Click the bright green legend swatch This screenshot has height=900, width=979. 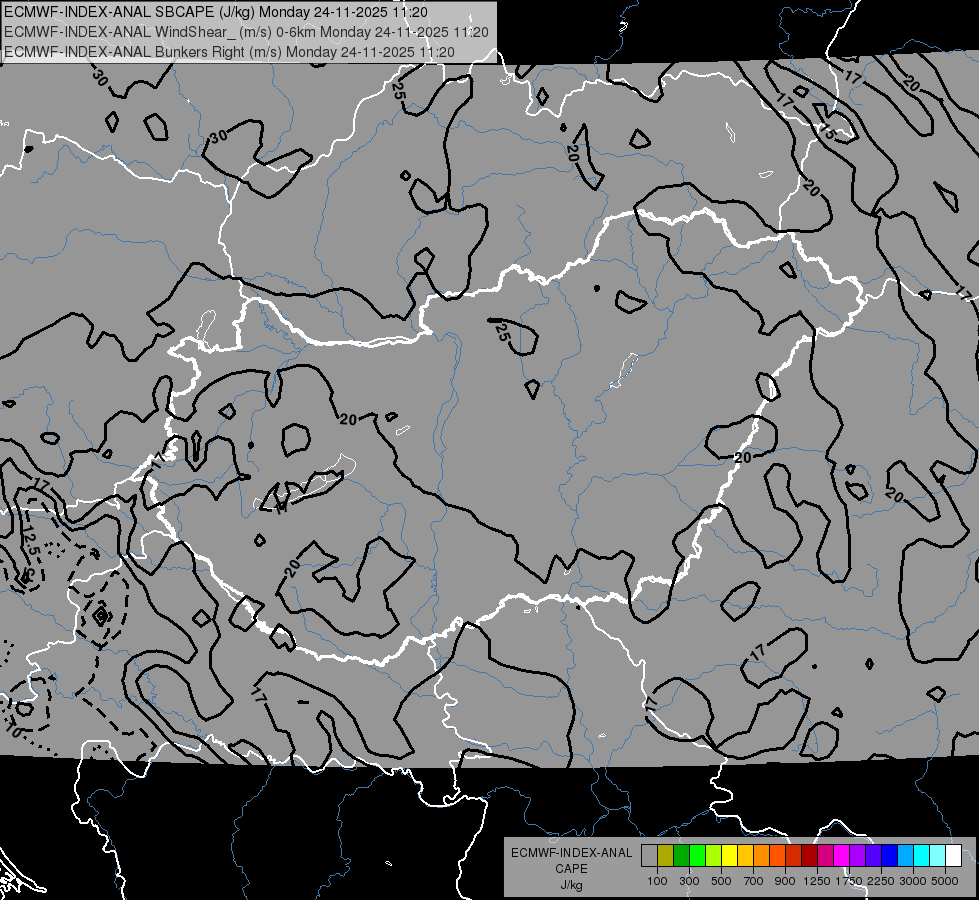pos(697,856)
